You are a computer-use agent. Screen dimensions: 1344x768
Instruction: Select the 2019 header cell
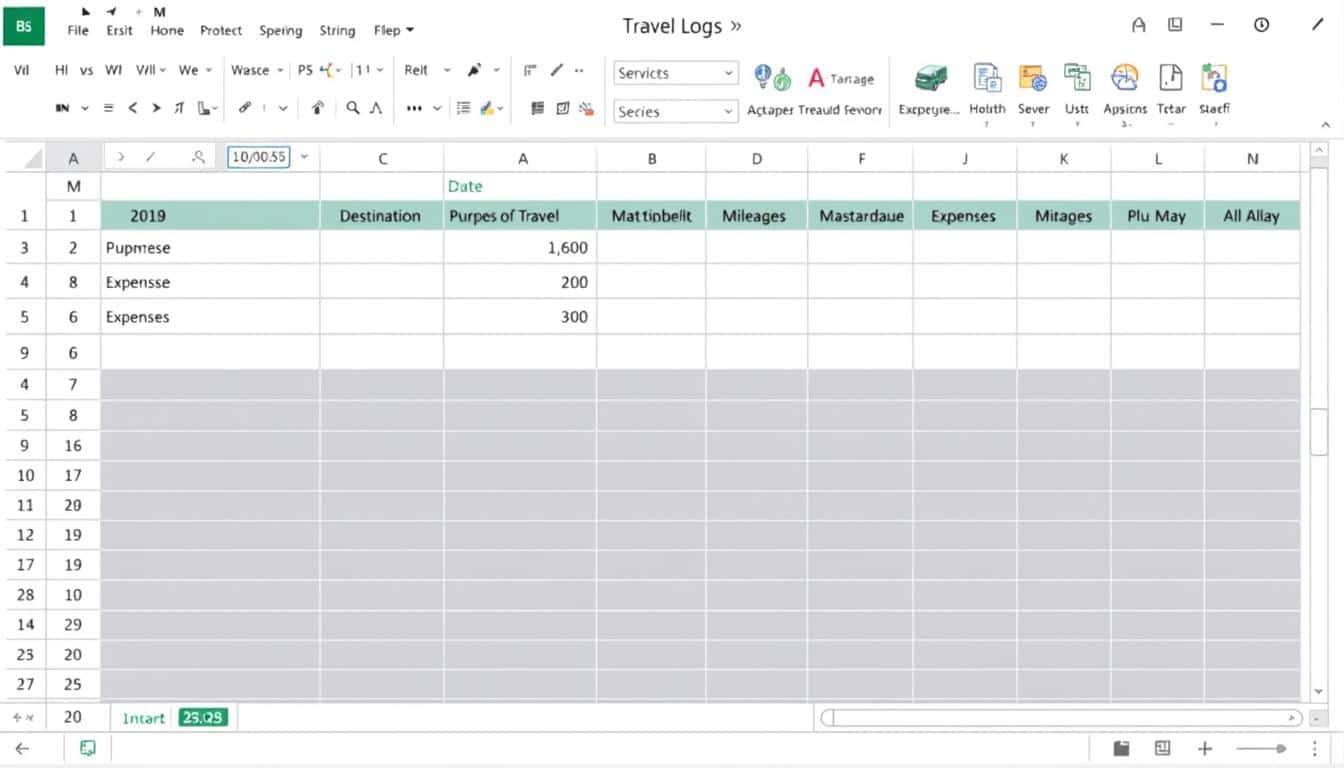tap(210, 216)
